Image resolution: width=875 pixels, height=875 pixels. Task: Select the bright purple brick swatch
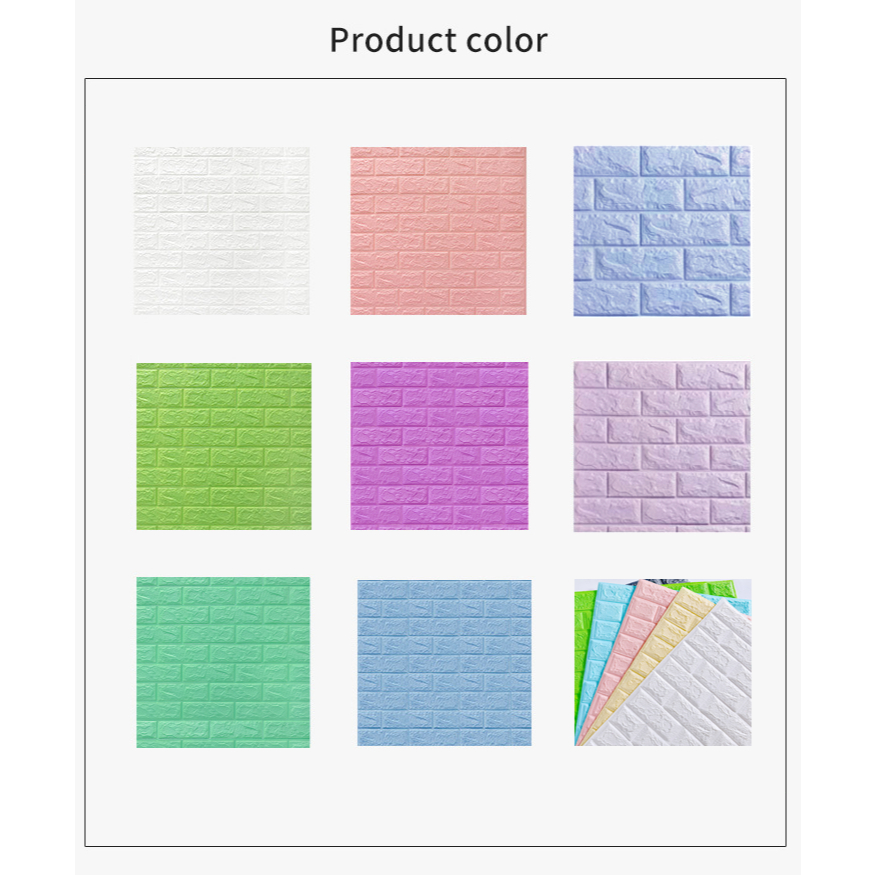pos(439,446)
